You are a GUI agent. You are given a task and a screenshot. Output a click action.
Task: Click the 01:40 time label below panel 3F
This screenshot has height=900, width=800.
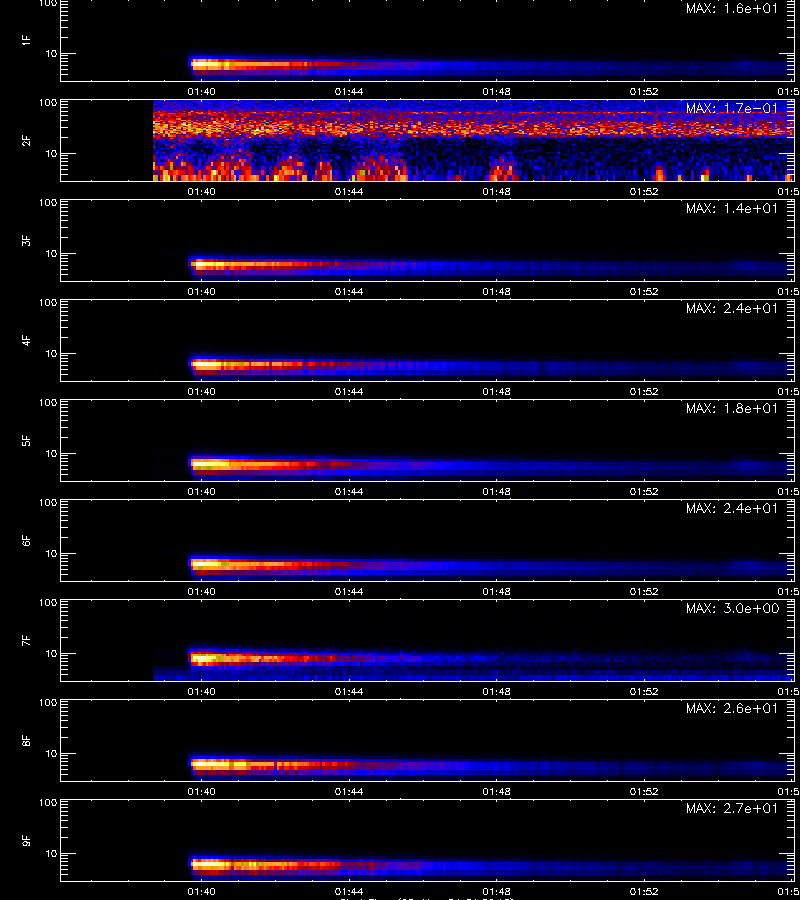(201, 292)
